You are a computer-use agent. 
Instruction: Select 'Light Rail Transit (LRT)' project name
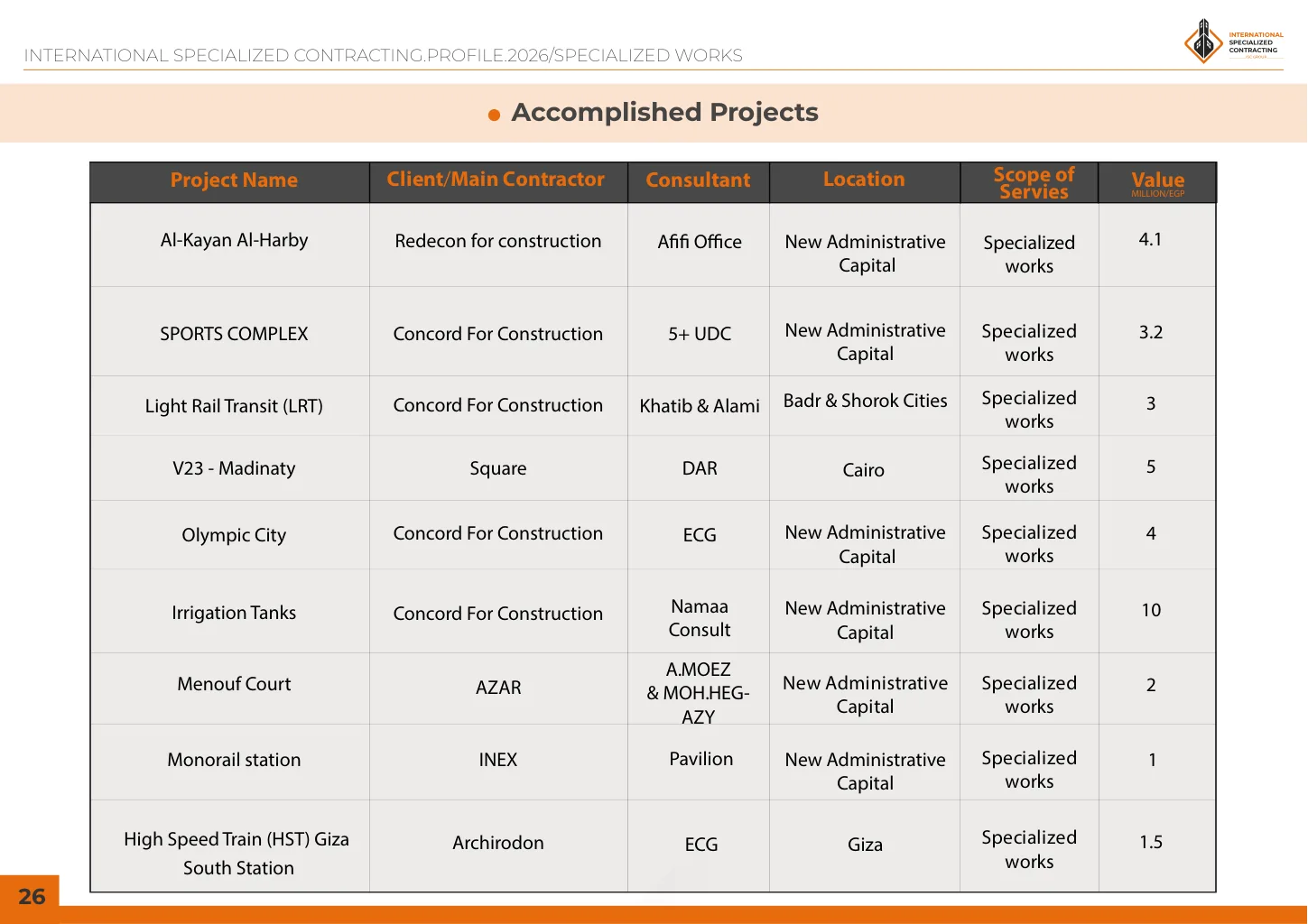(234, 406)
